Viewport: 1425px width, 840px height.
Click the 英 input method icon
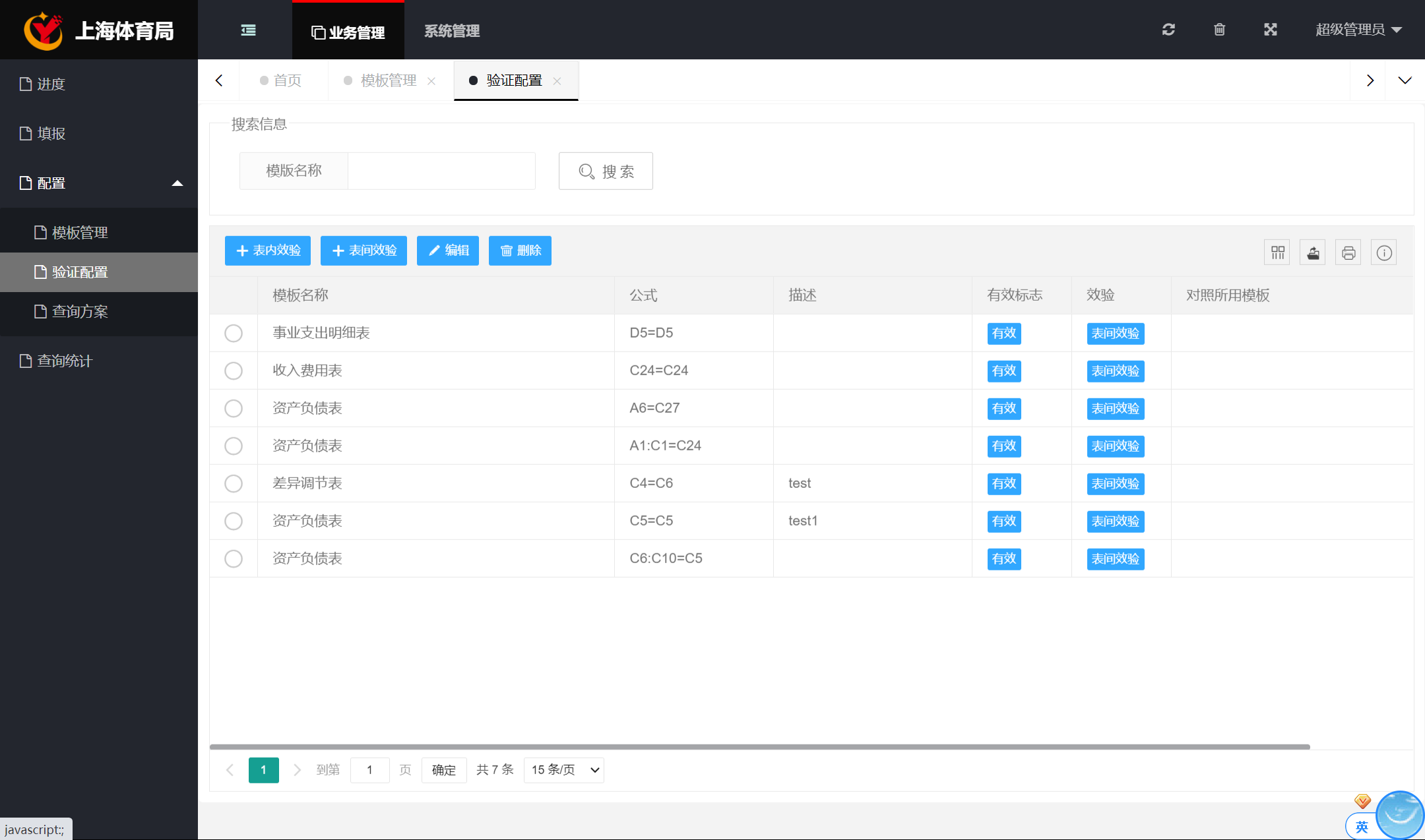[1361, 827]
